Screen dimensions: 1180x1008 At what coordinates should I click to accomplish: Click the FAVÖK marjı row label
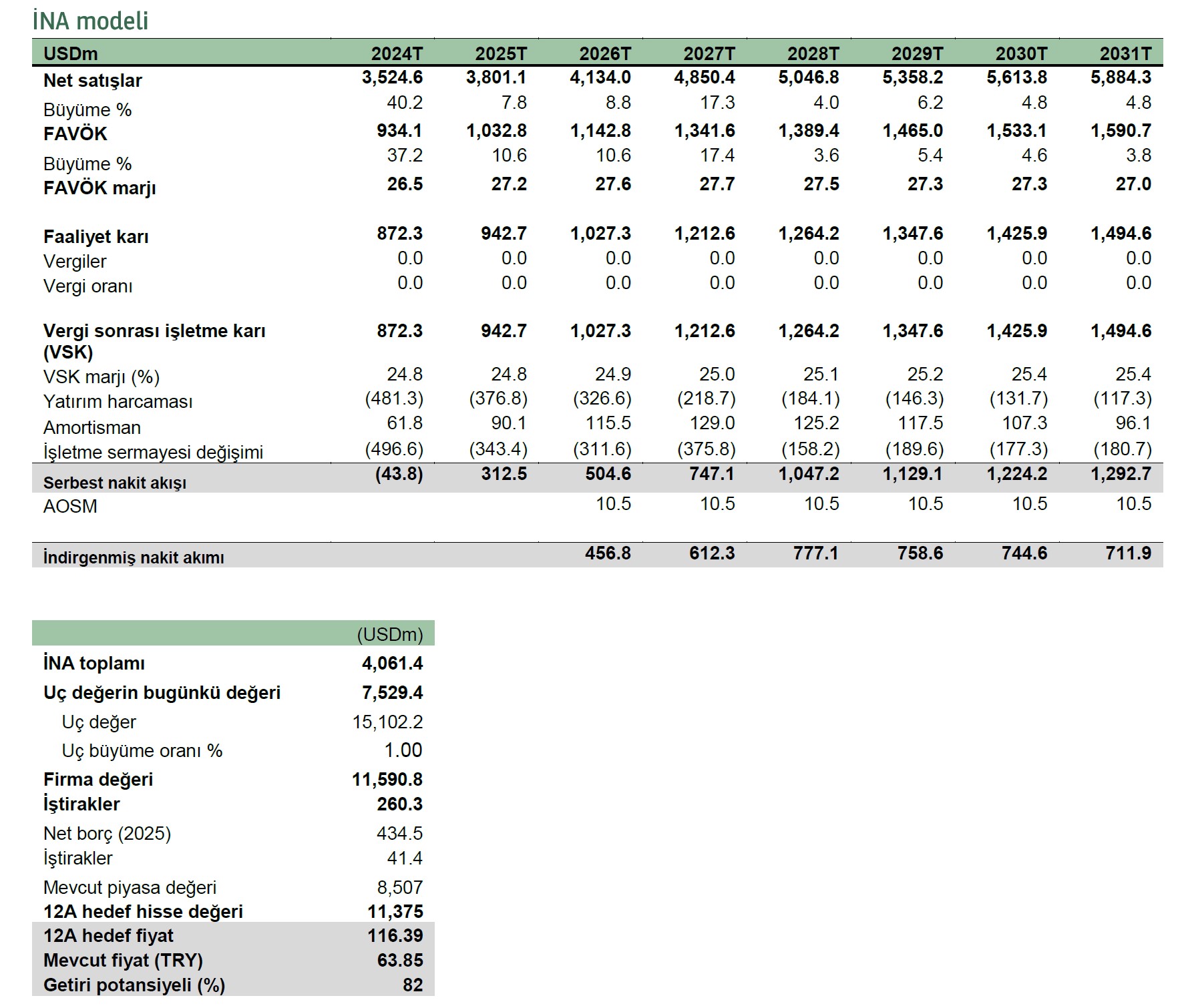(x=100, y=188)
